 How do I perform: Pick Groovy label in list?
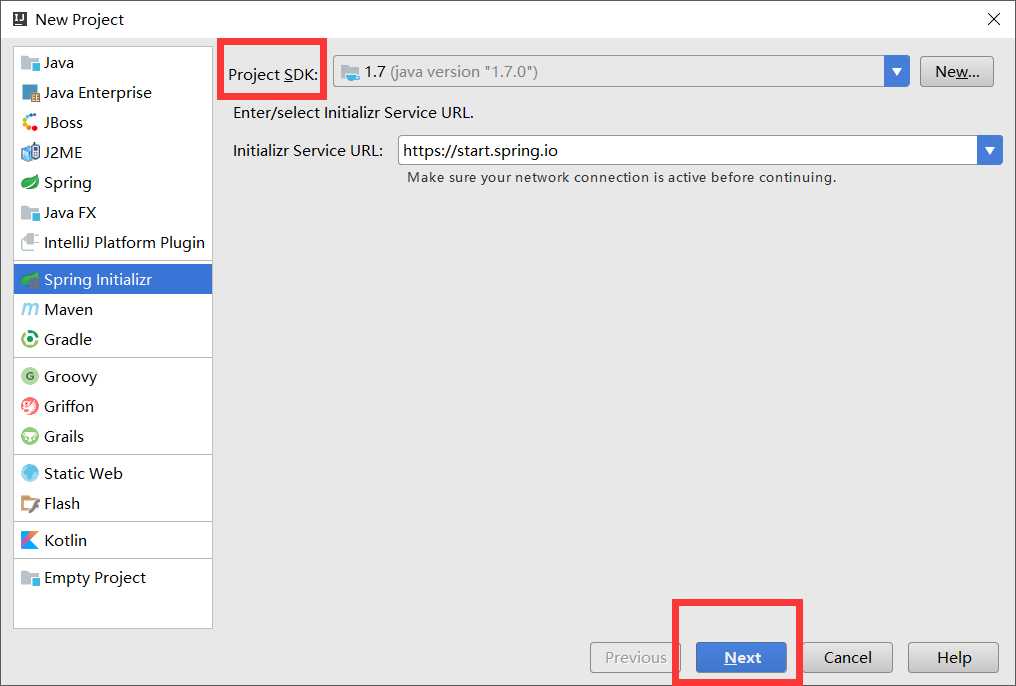pyautogui.click(x=71, y=377)
